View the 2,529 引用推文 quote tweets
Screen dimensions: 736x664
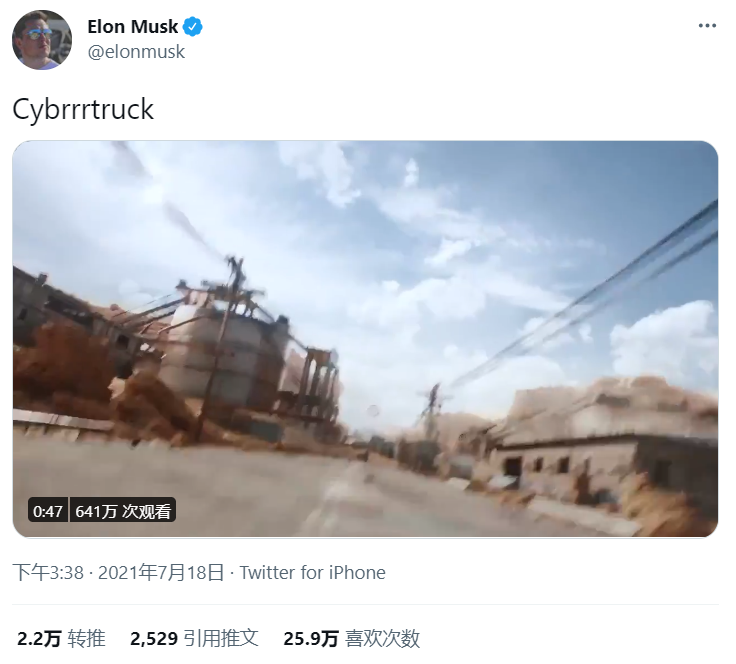click(x=194, y=639)
